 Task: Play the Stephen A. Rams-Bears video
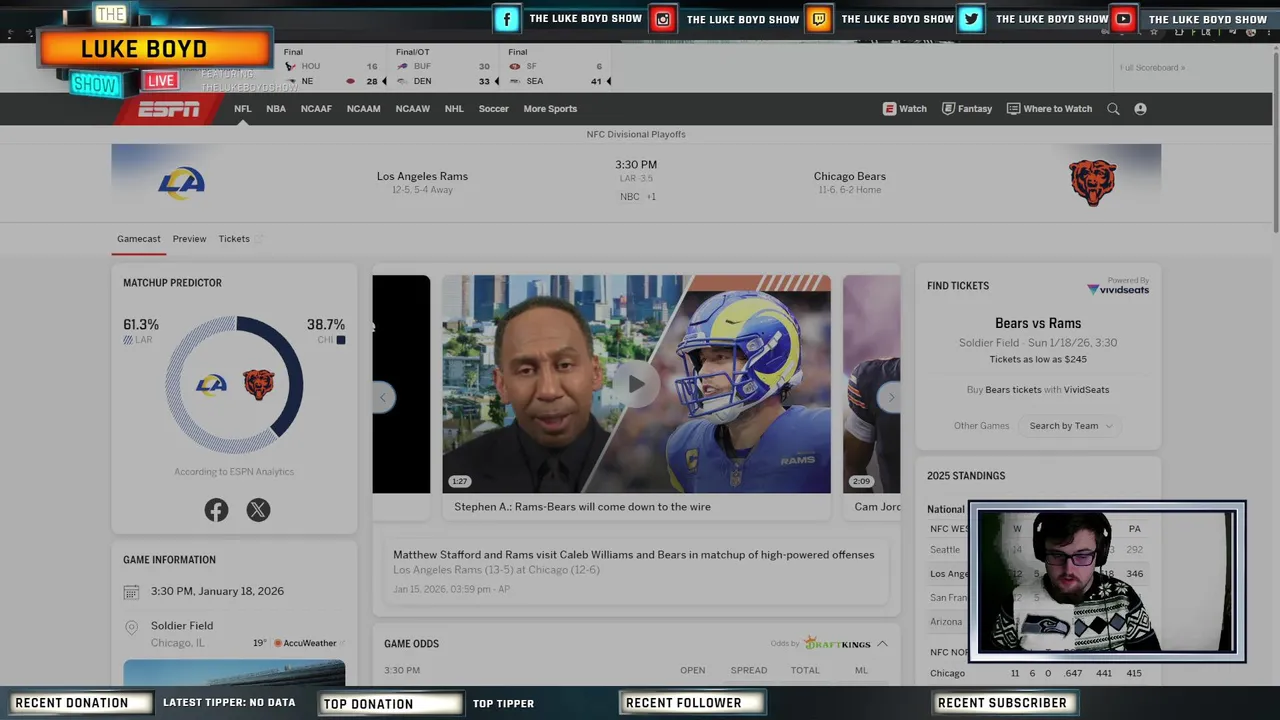pos(636,384)
